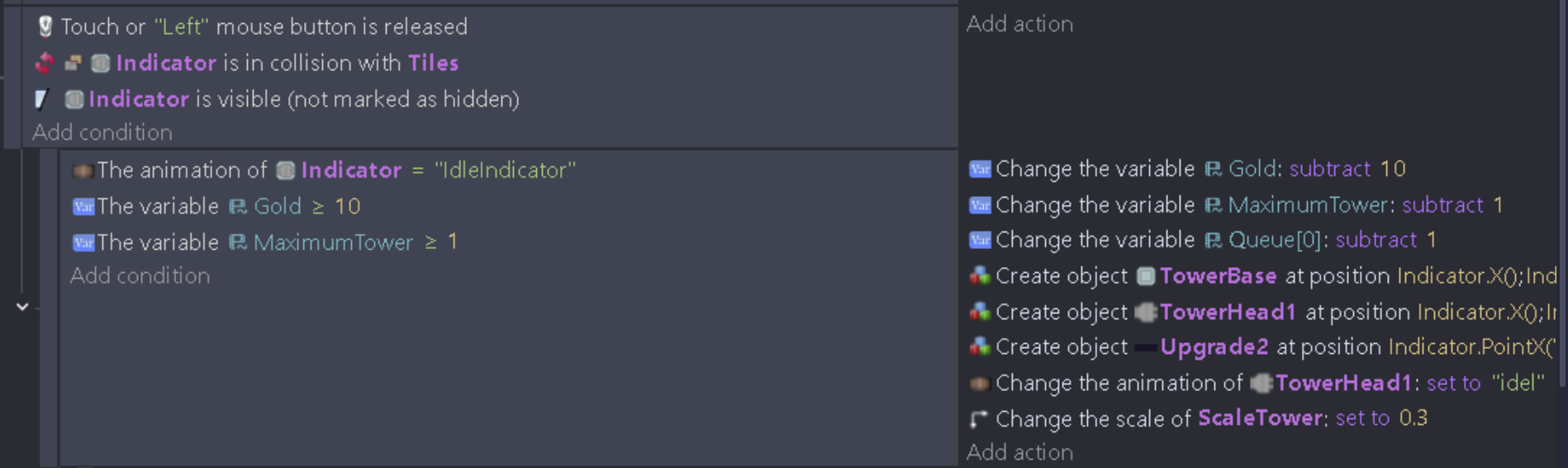Viewport: 1568px width, 468px height.
Task: Click the 0.3 value in ScaleTower action
Action: [1413, 418]
